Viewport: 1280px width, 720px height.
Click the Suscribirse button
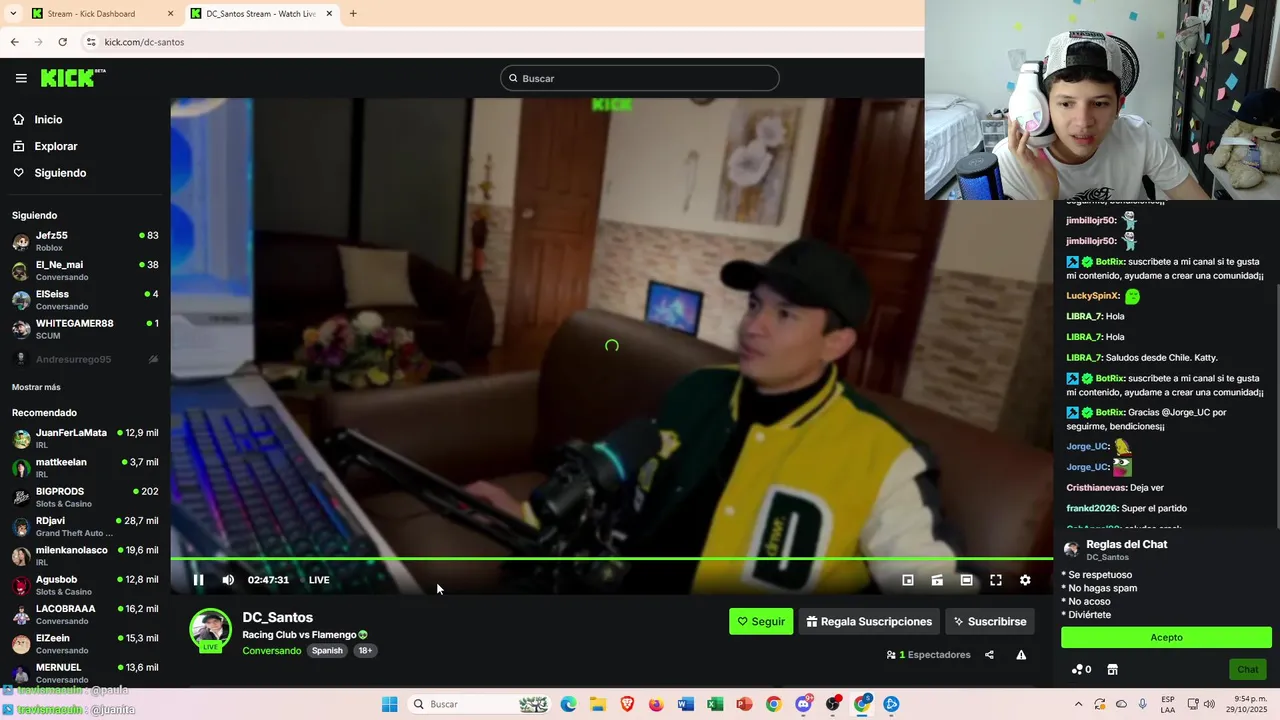click(x=990, y=621)
